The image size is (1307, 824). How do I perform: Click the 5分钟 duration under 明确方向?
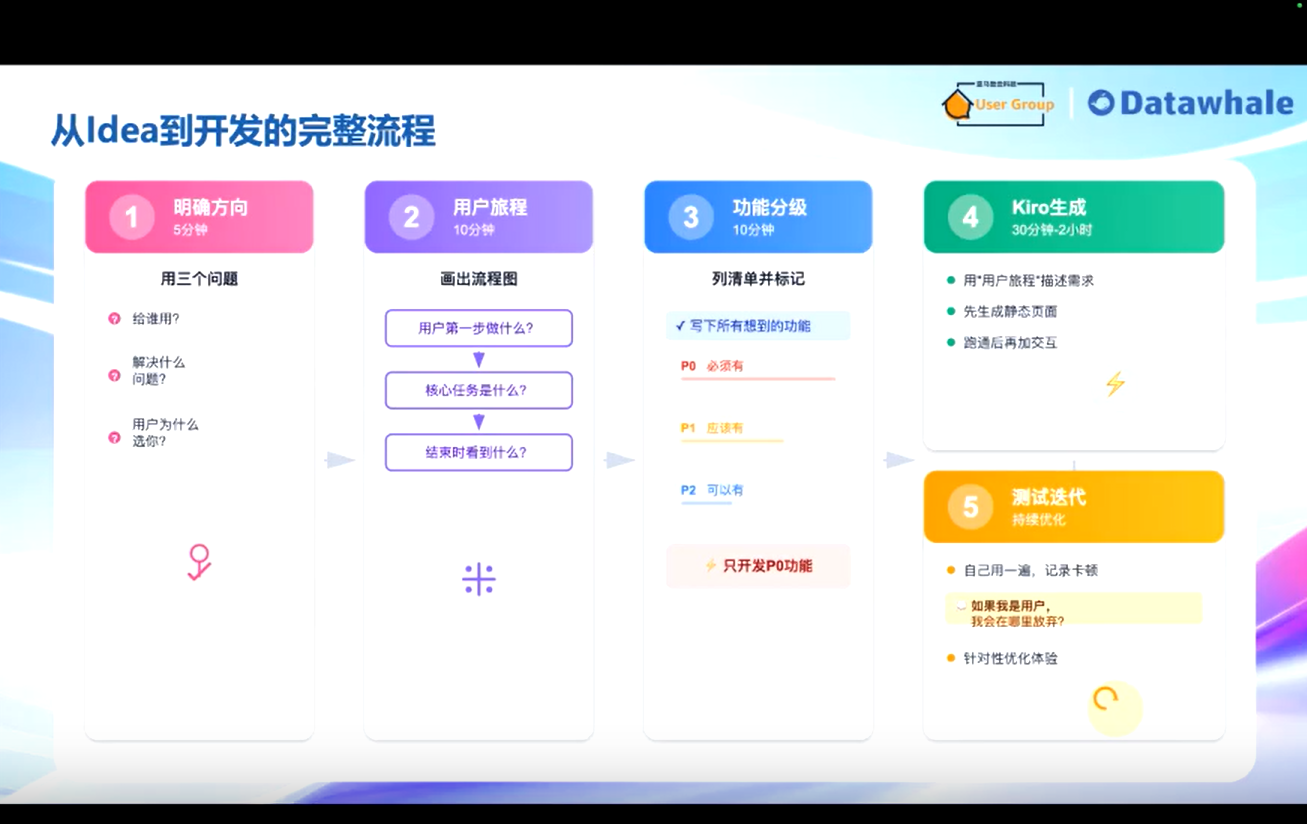point(190,230)
